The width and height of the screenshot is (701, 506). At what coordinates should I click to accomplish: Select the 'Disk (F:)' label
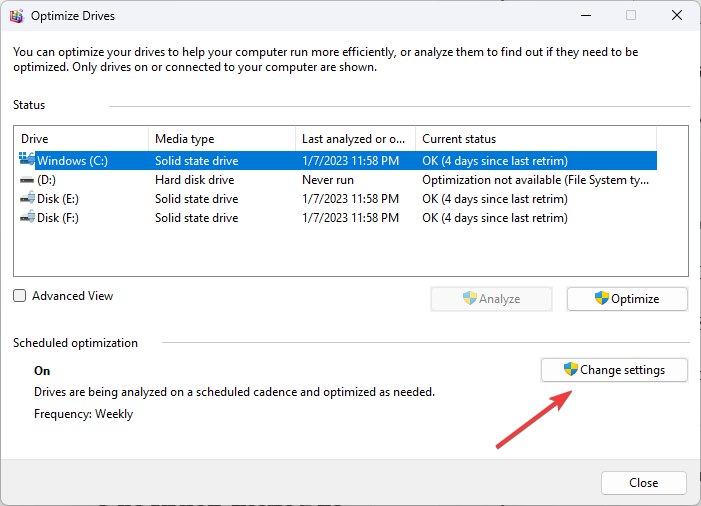click(58, 218)
